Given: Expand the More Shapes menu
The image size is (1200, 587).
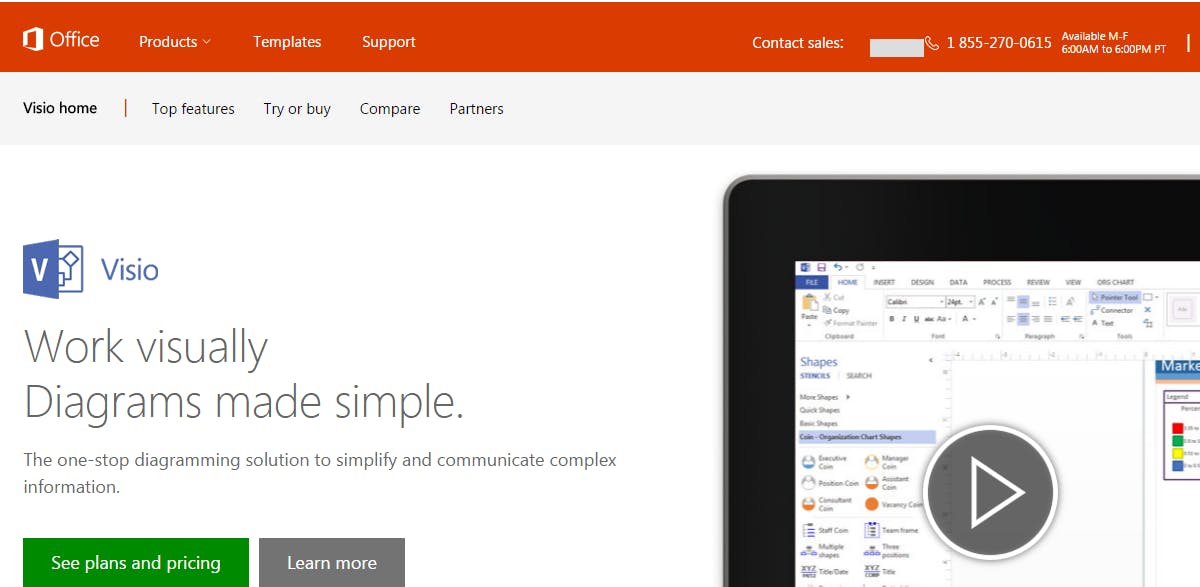Looking at the screenshot, I should click(820, 395).
